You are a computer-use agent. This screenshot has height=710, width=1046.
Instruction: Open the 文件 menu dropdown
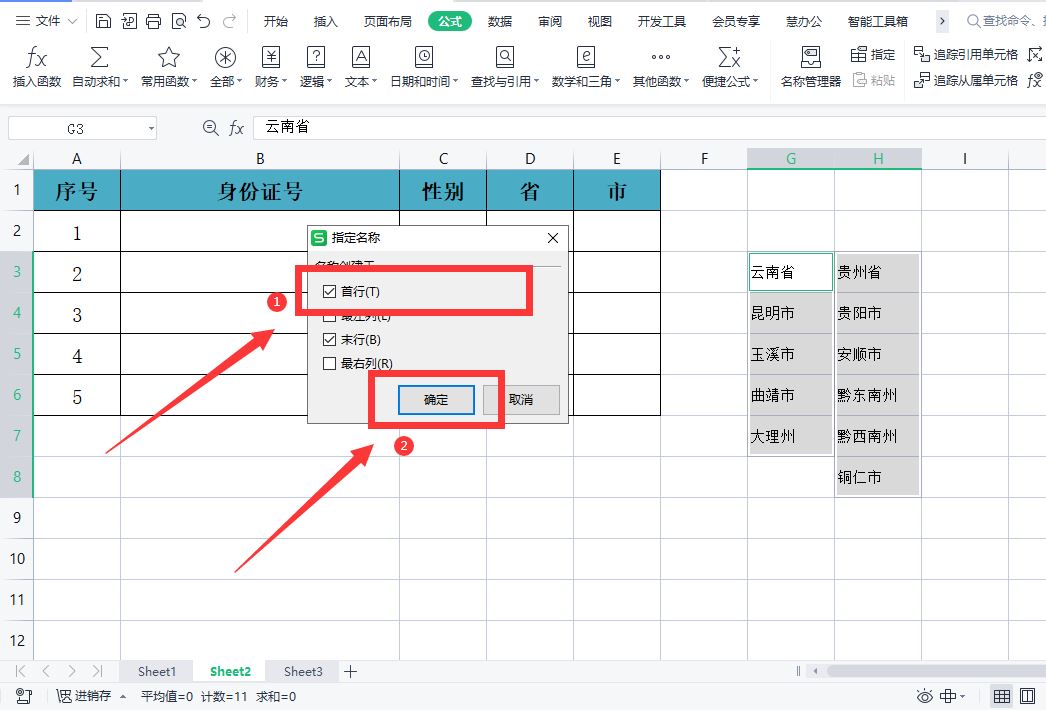(x=47, y=21)
